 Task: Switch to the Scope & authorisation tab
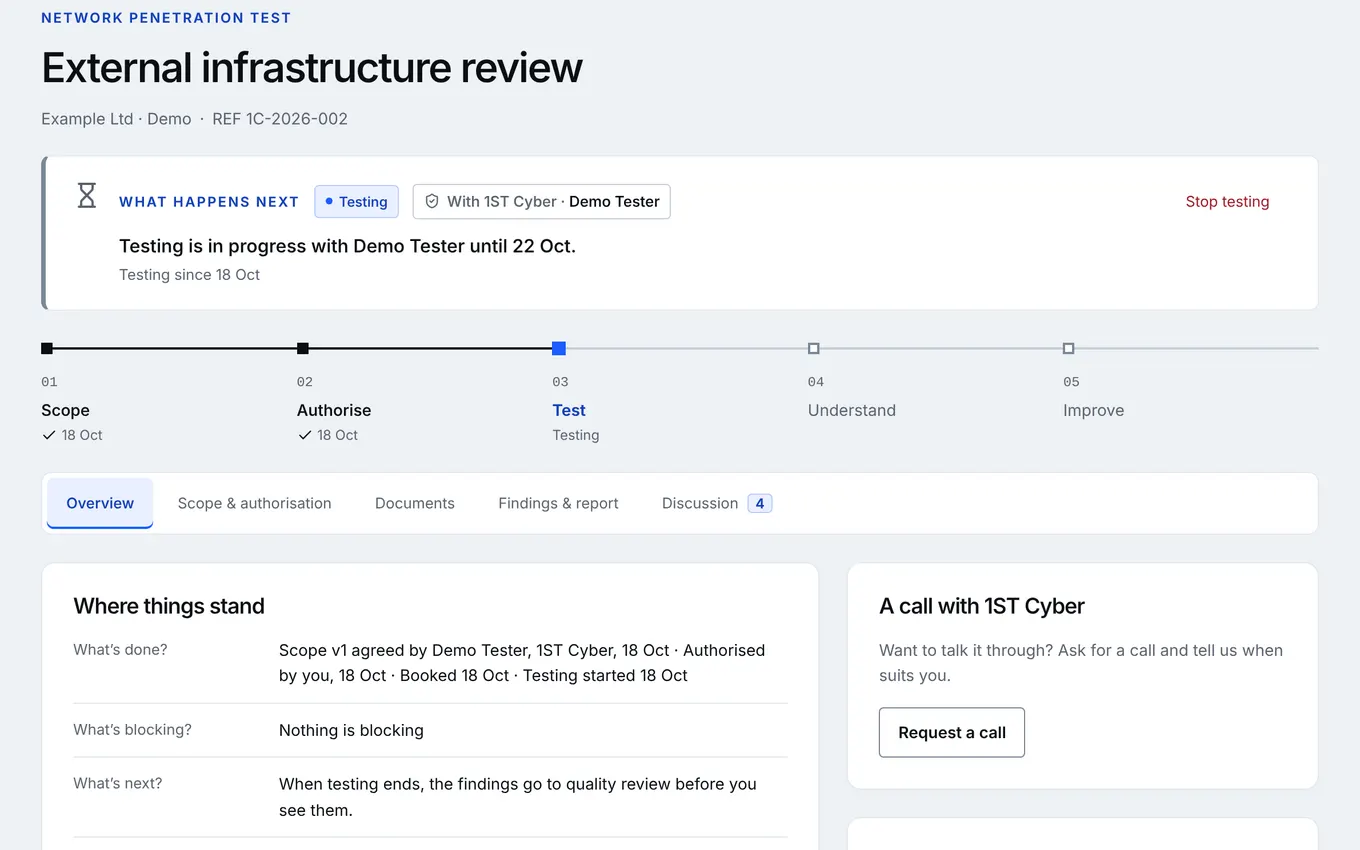pos(254,503)
